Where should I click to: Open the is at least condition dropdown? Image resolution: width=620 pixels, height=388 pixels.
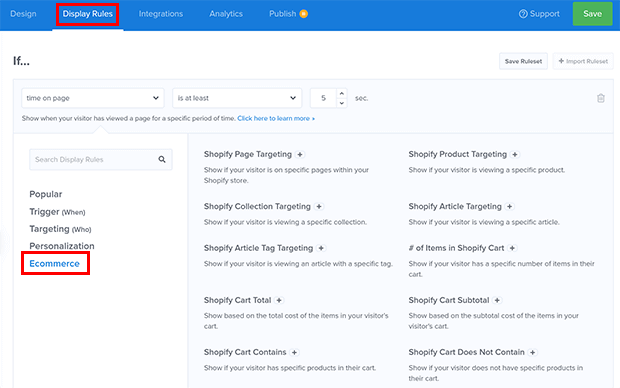[237, 98]
